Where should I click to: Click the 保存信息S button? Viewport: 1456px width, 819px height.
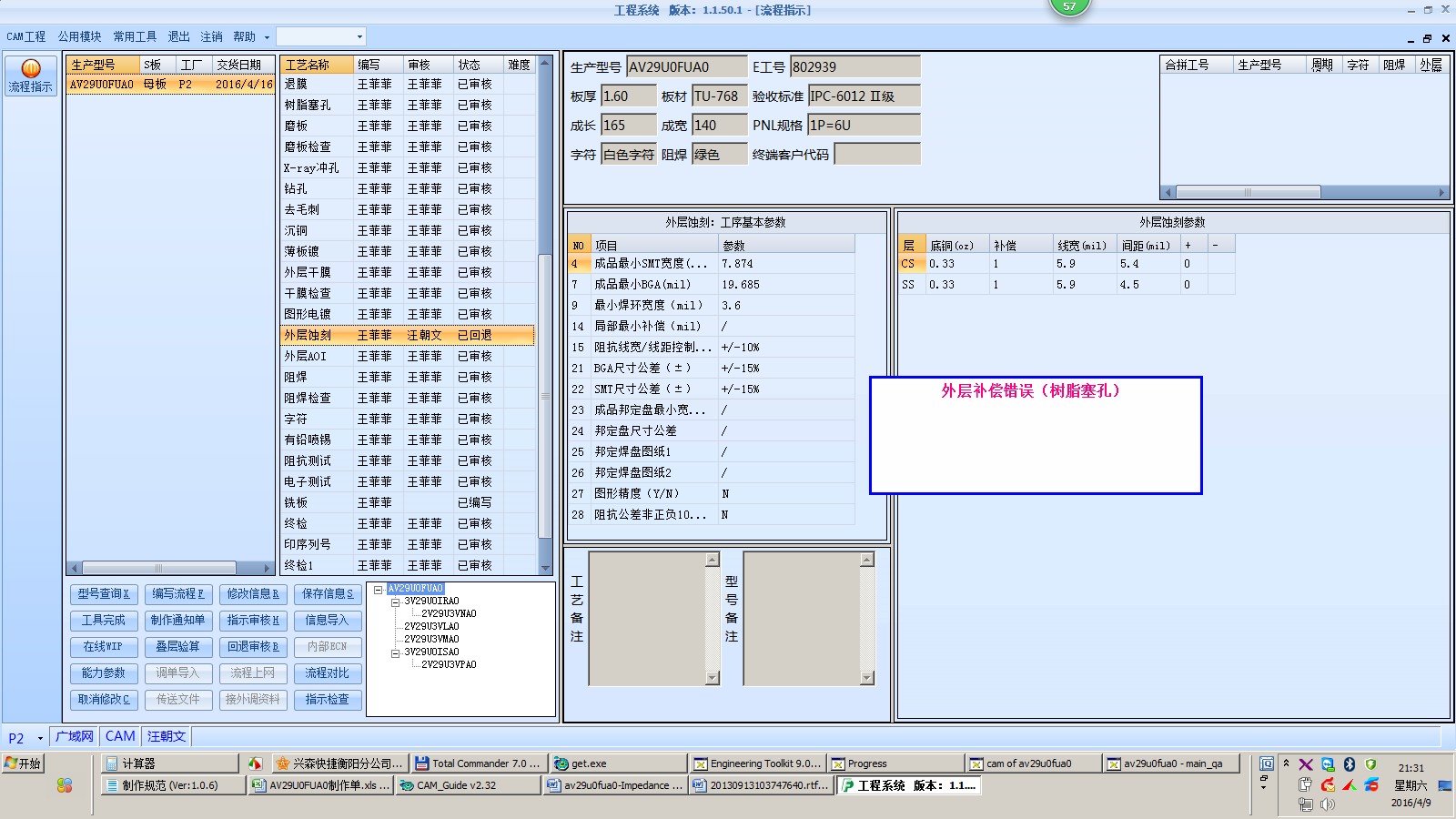click(x=328, y=594)
